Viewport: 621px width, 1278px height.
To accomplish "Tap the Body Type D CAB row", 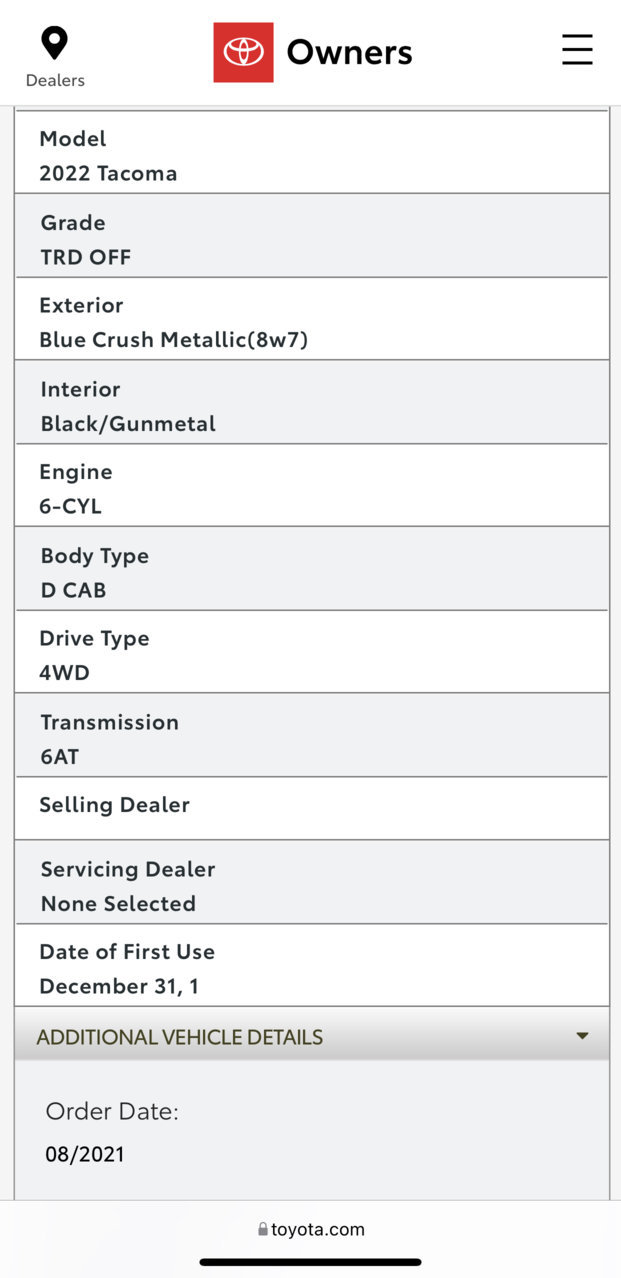I will (312, 569).
